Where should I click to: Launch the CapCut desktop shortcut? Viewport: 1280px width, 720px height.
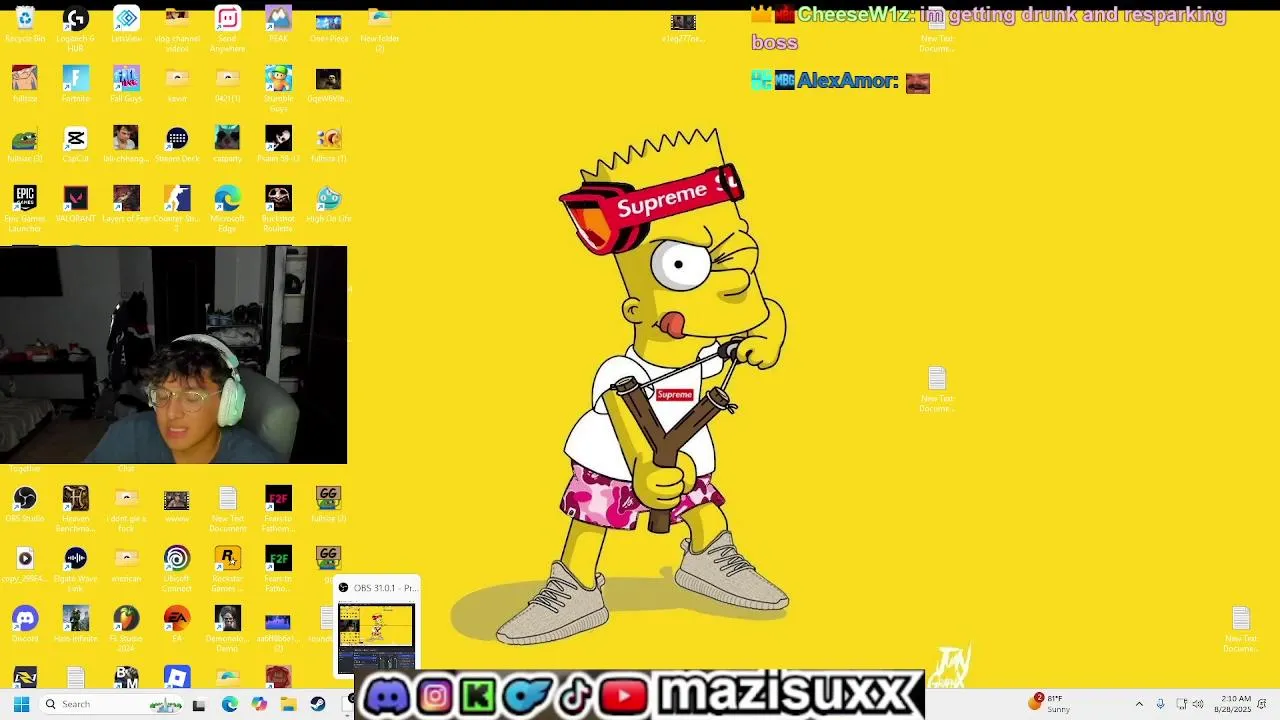(75, 144)
